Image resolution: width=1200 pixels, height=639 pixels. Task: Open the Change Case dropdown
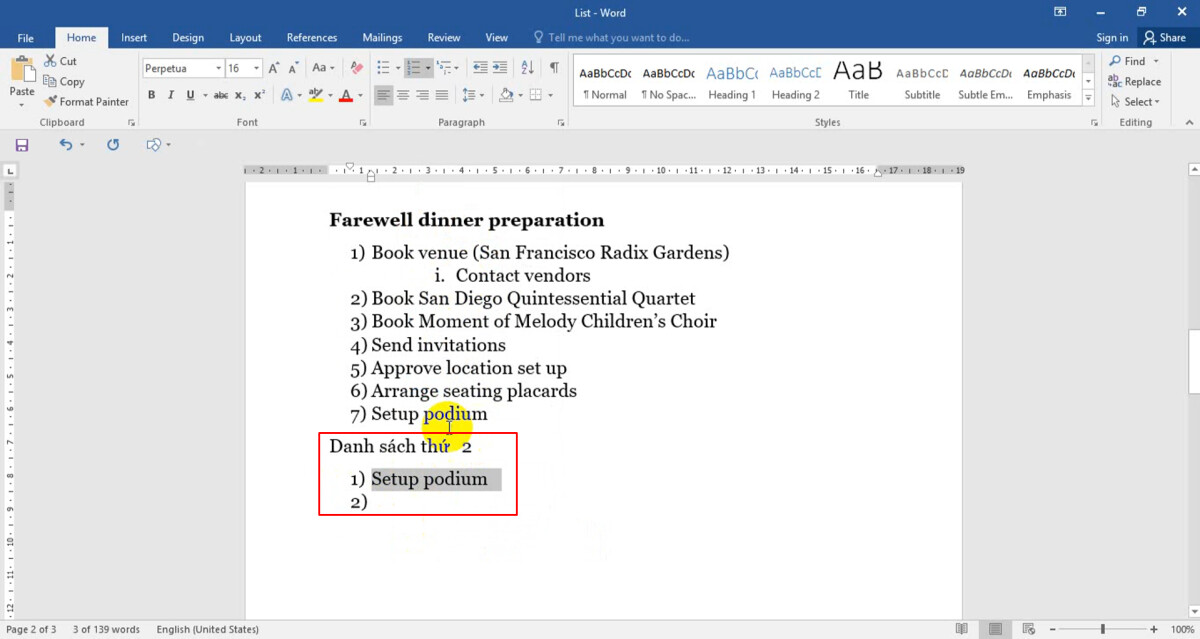point(322,68)
